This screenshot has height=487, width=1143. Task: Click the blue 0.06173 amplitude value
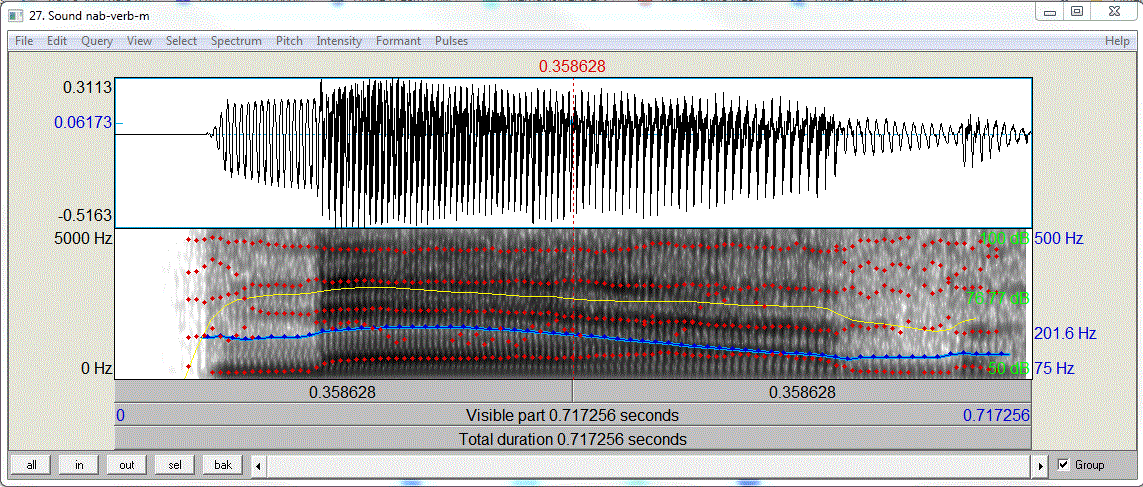click(x=81, y=123)
